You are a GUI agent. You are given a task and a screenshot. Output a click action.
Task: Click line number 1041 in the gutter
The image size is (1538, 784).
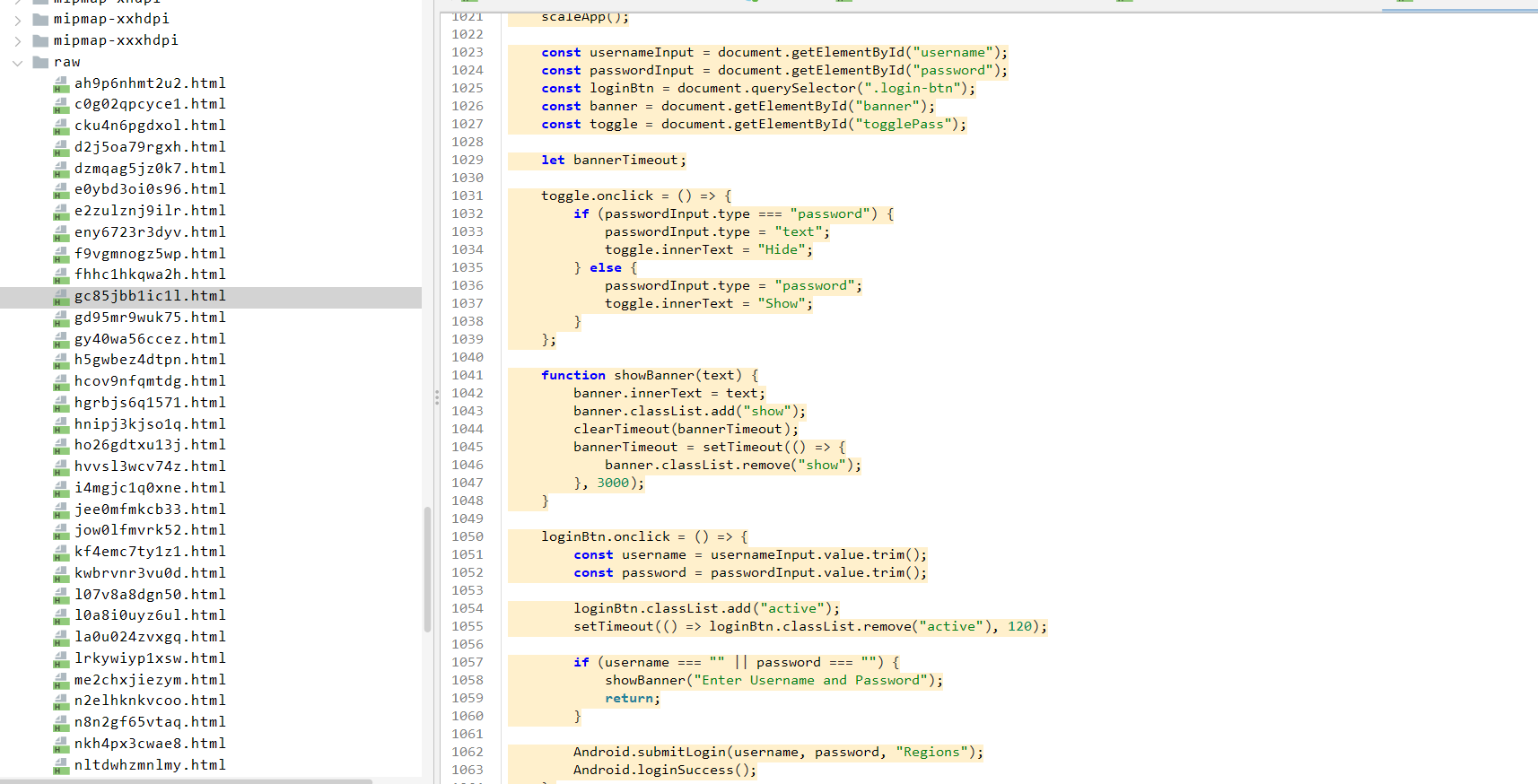(x=468, y=375)
